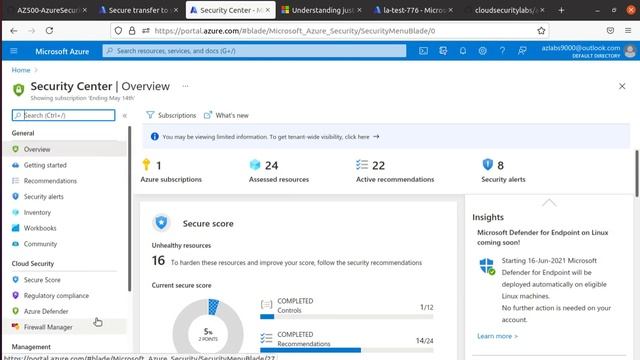Open What's new link
Image resolution: width=640 pixels, height=360 pixels.
(226, 116)
